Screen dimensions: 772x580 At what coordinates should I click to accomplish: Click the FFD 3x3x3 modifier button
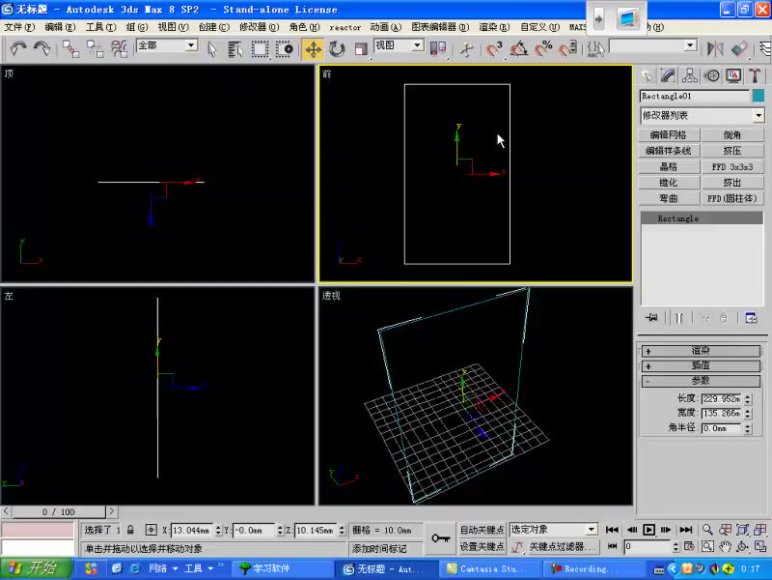click(732, 167)
